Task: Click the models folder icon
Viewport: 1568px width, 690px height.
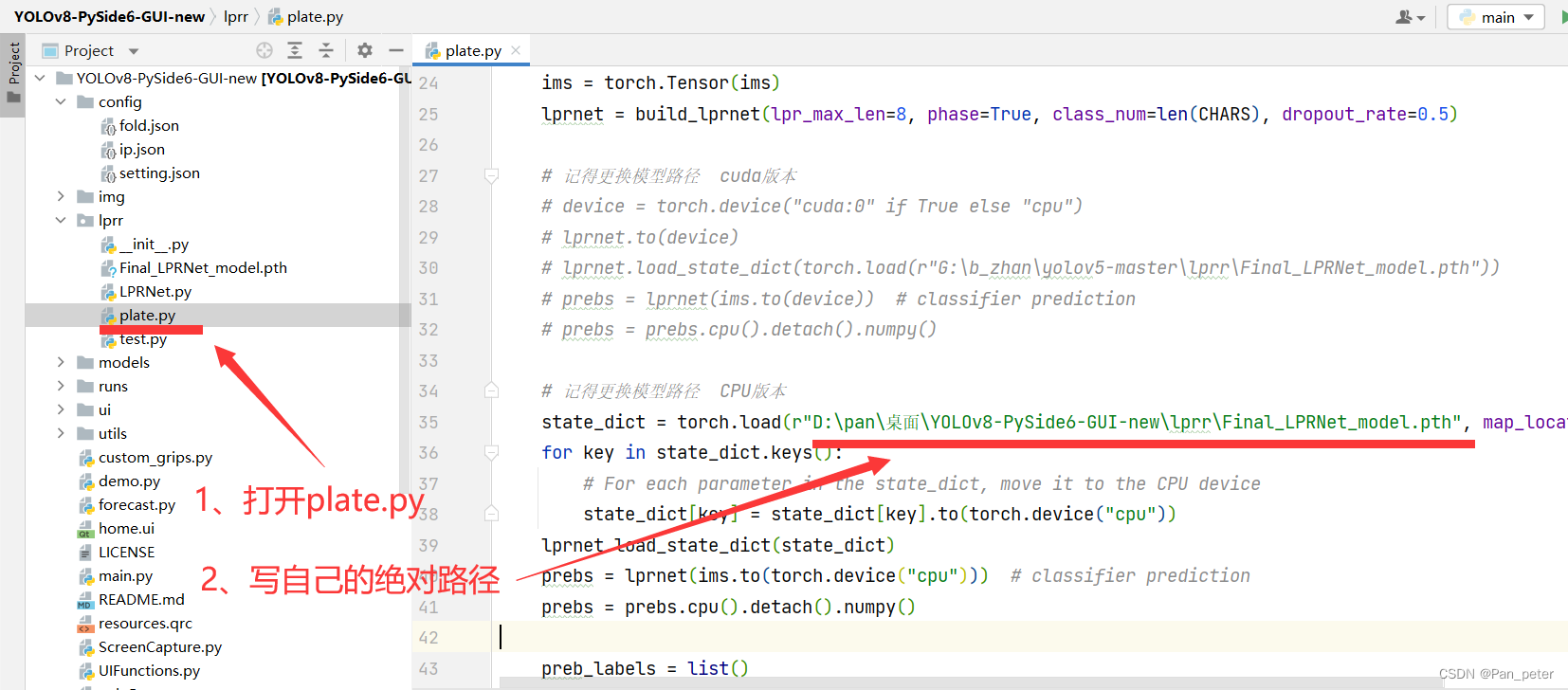Action: pos(85,362)
